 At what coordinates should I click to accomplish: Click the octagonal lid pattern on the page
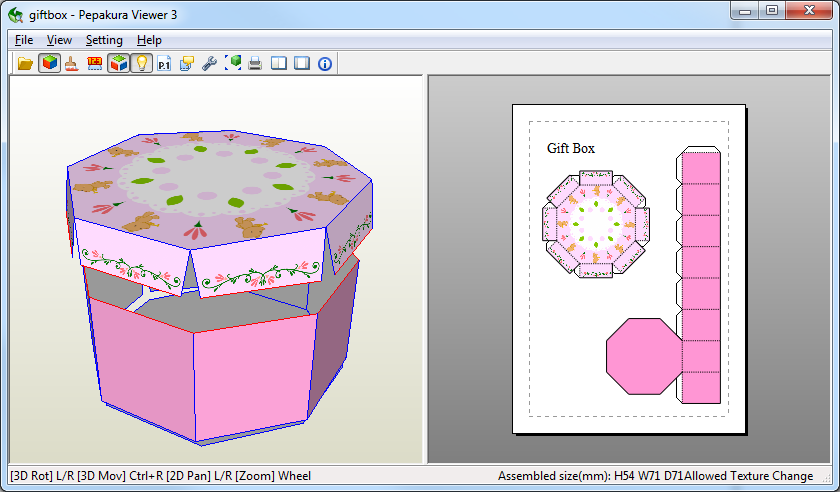[596, 223]
